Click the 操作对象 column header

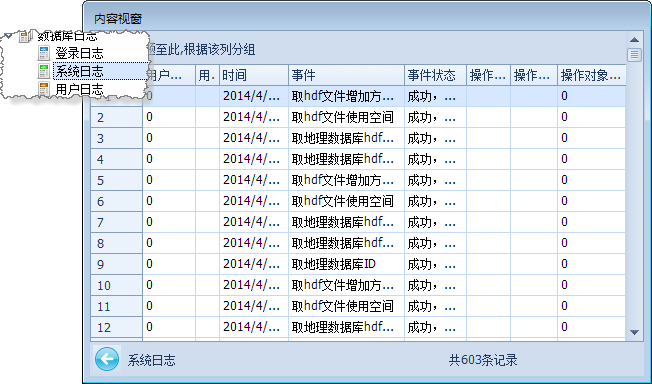pyautogui.click(x=591, y=75)
